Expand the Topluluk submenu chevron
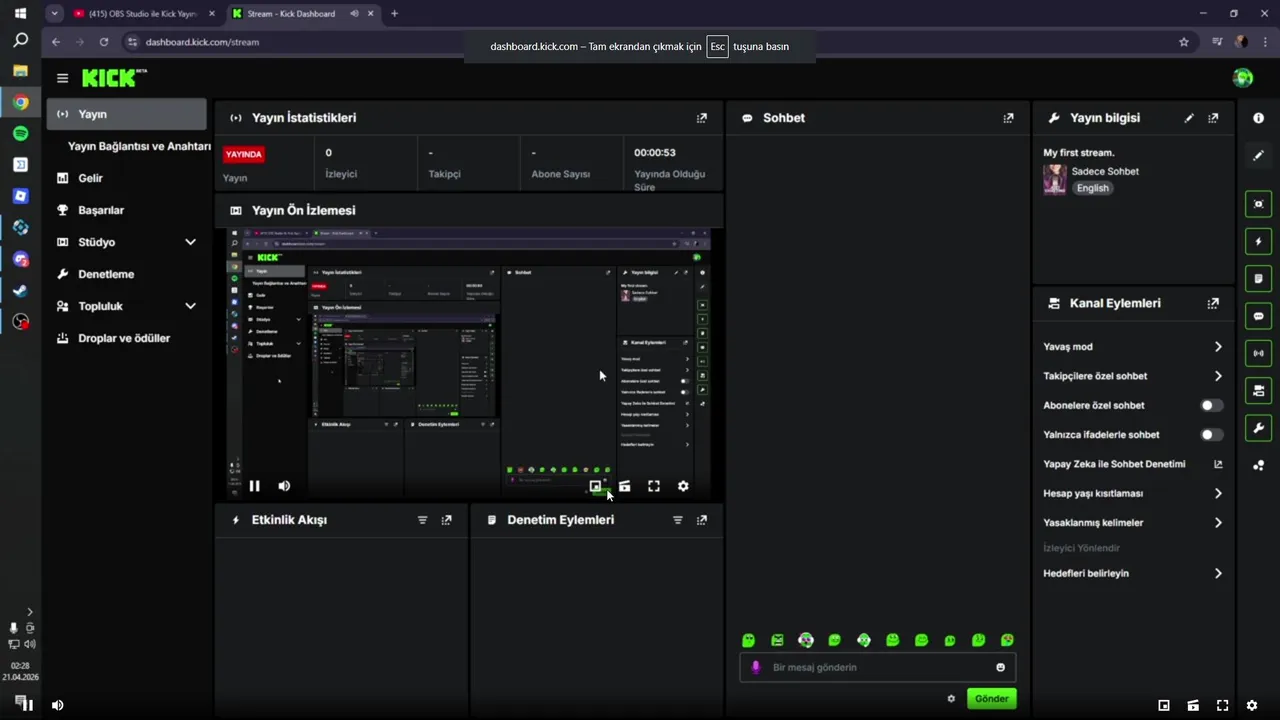 pos(190,306)
